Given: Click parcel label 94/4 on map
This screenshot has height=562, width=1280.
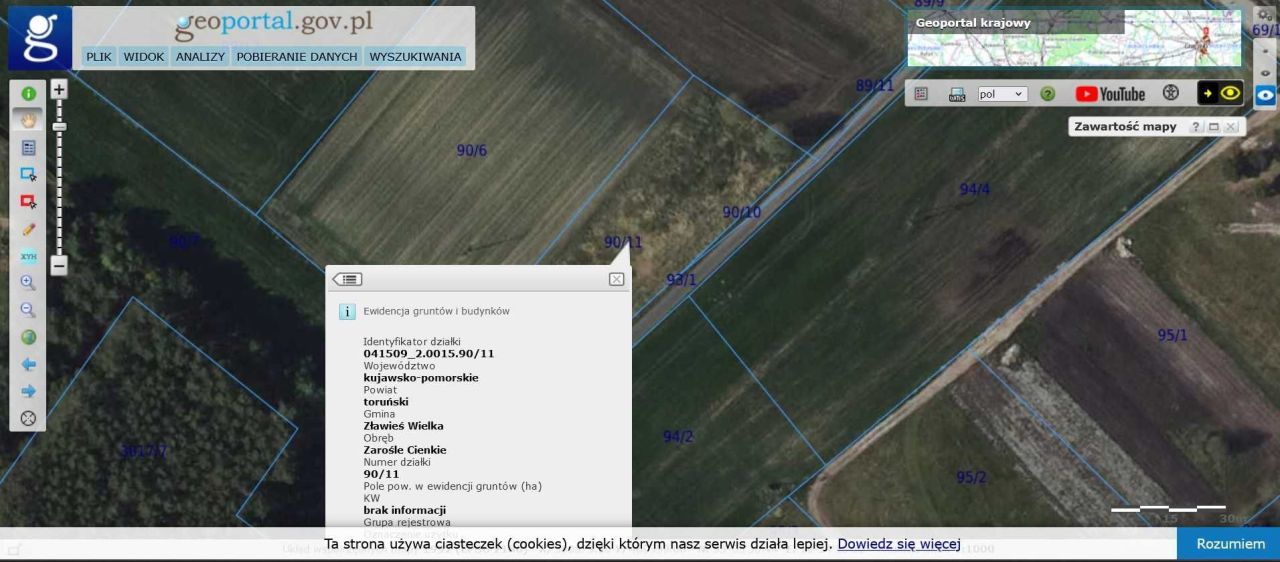Looking at the screenshot, I should click(975, 189).
